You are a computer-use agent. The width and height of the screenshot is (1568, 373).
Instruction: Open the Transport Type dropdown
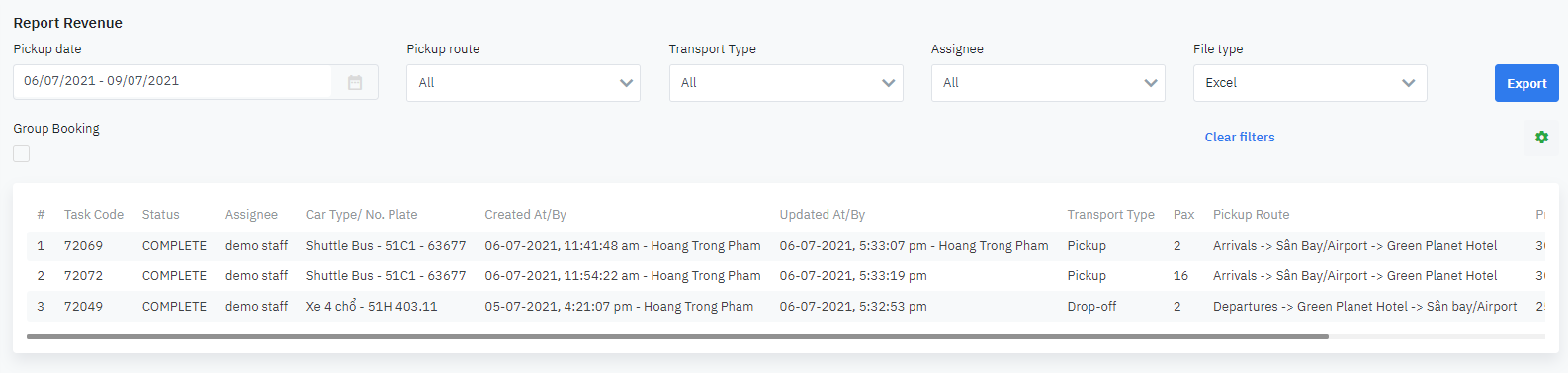[x=786, y=83]
